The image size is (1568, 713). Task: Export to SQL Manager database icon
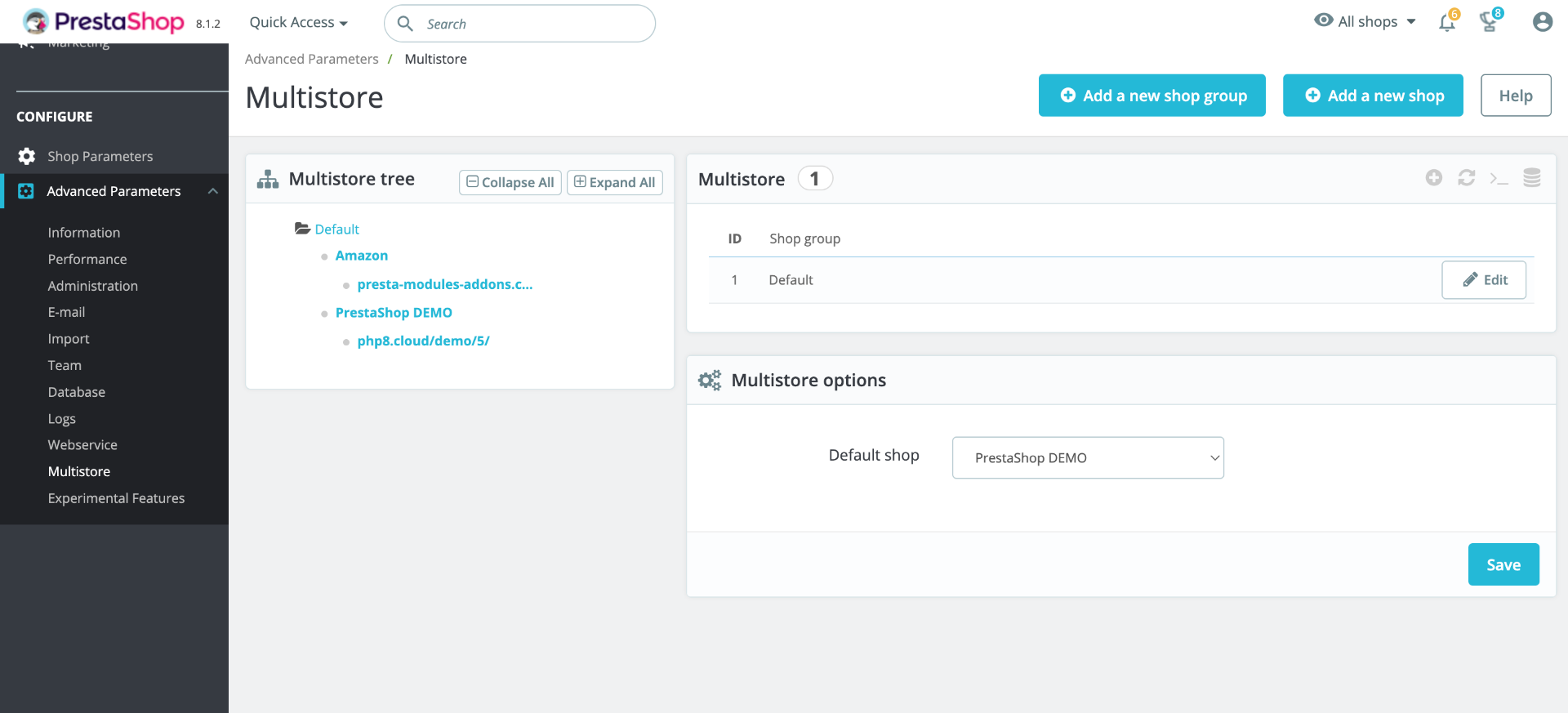(x=1531, y=178)
